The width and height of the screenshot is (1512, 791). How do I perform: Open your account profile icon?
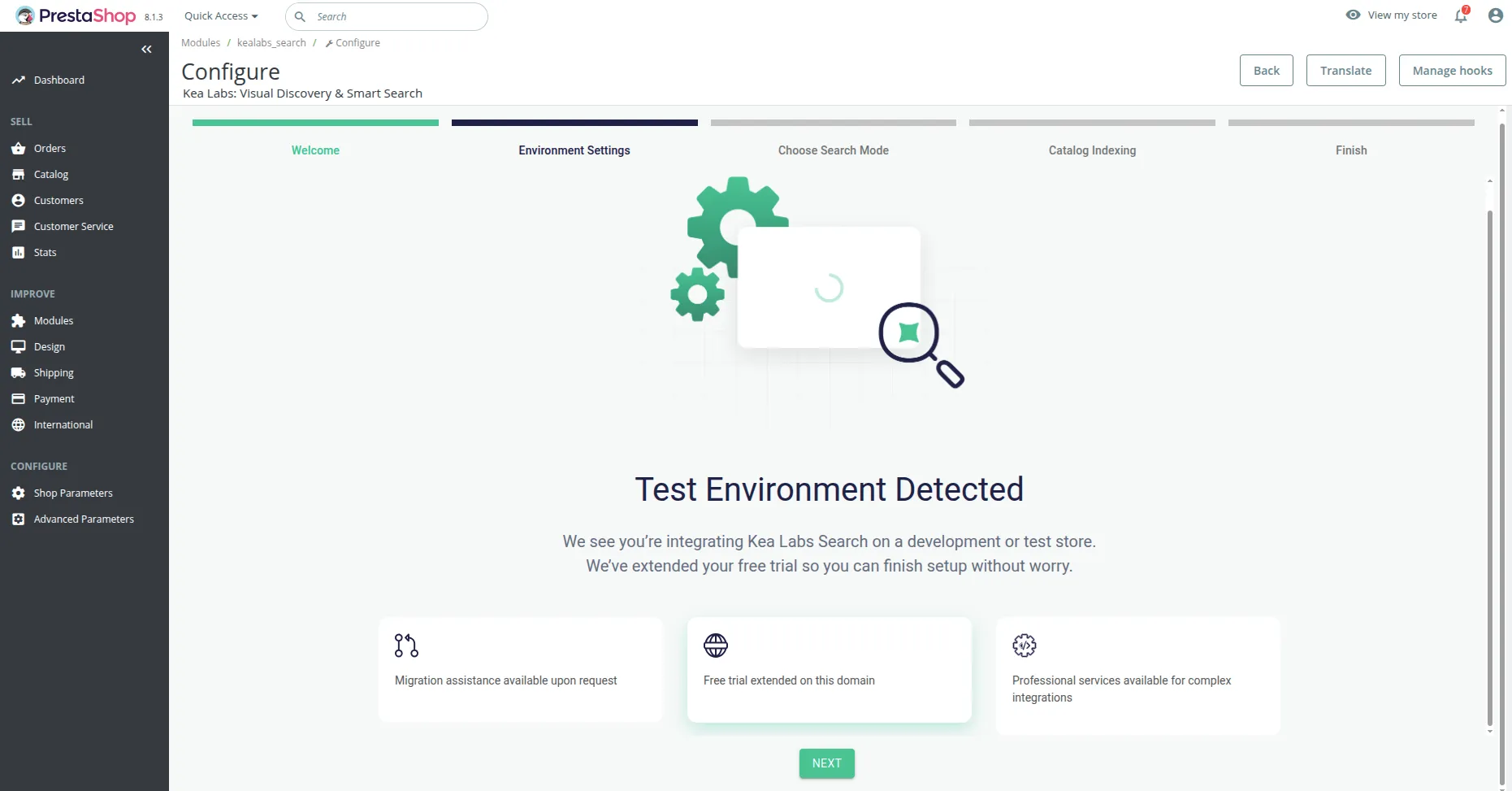1495,15
